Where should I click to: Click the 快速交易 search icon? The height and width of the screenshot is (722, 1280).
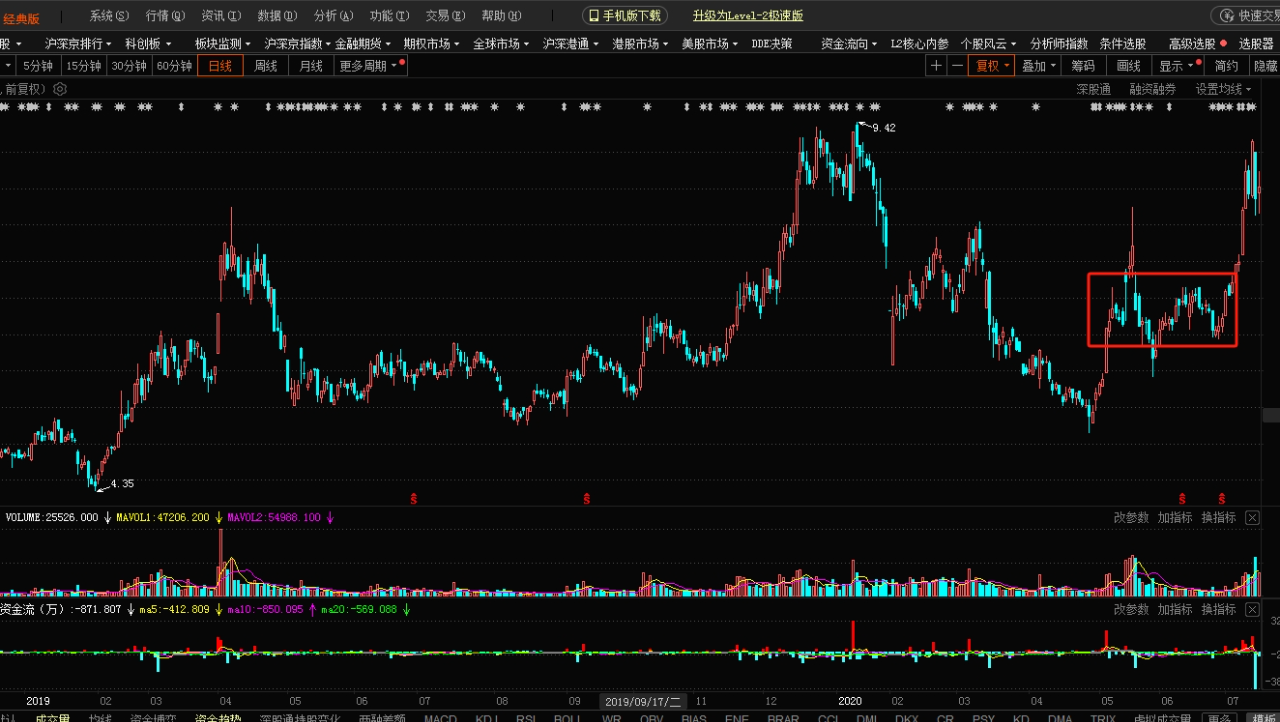pos(1226,16)
